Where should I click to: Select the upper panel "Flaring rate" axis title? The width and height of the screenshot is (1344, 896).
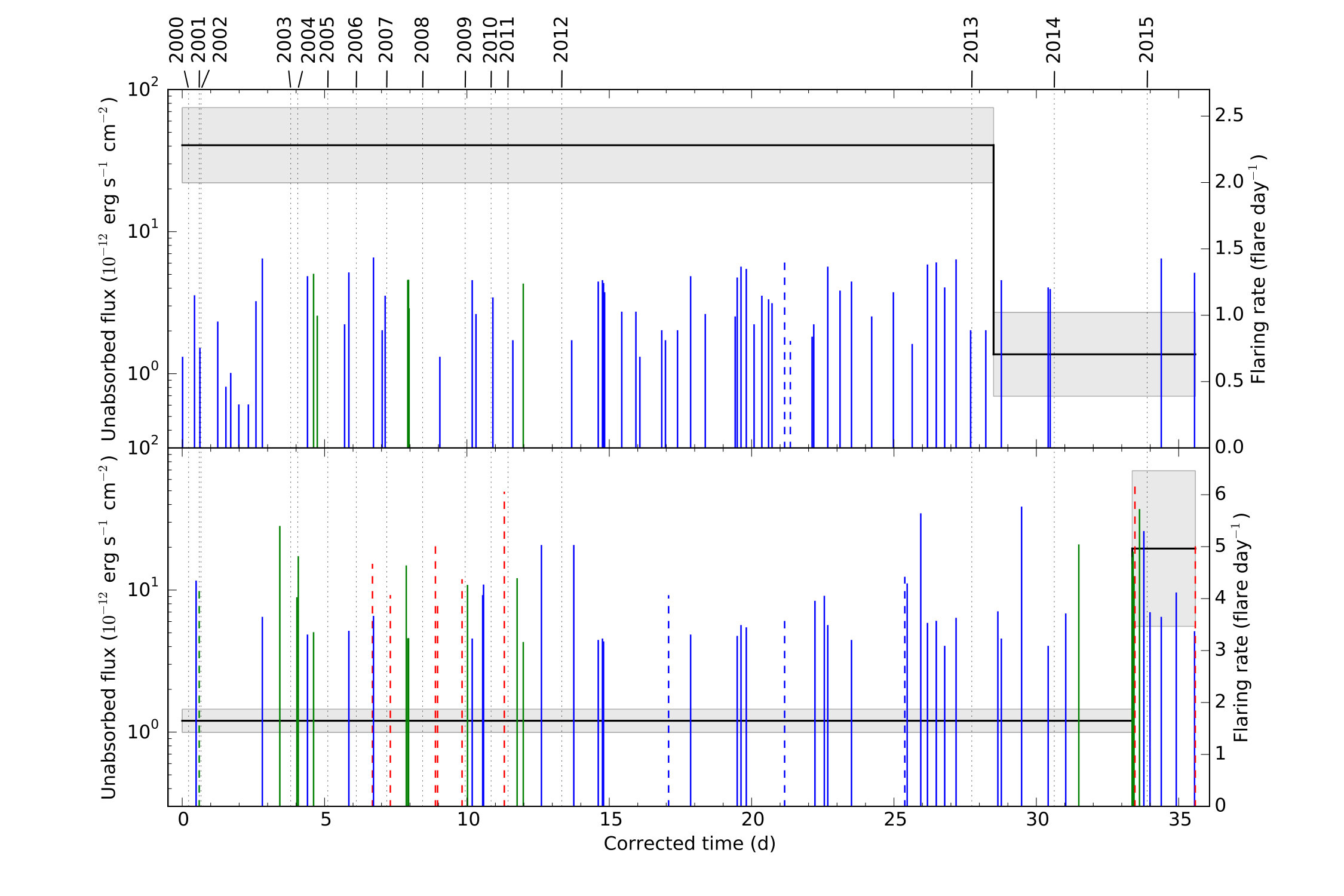point(1257,269)
